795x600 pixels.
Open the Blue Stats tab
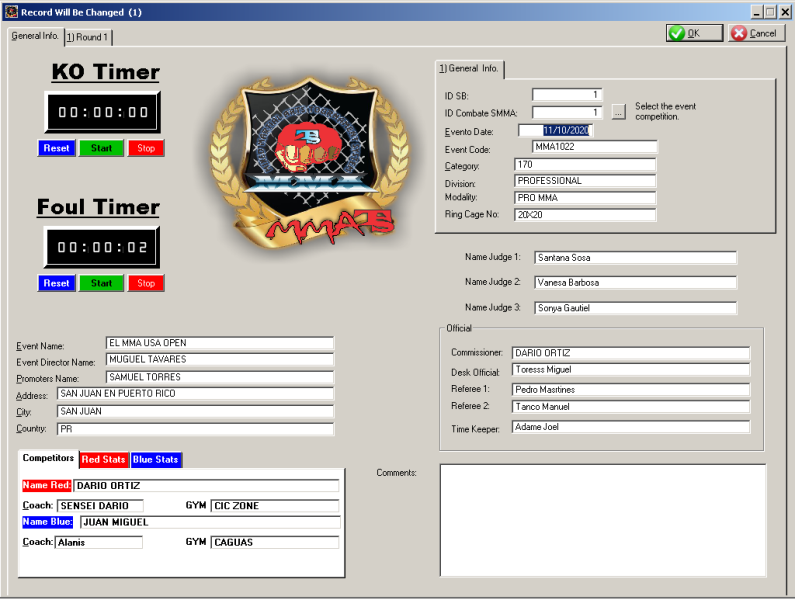156,460
